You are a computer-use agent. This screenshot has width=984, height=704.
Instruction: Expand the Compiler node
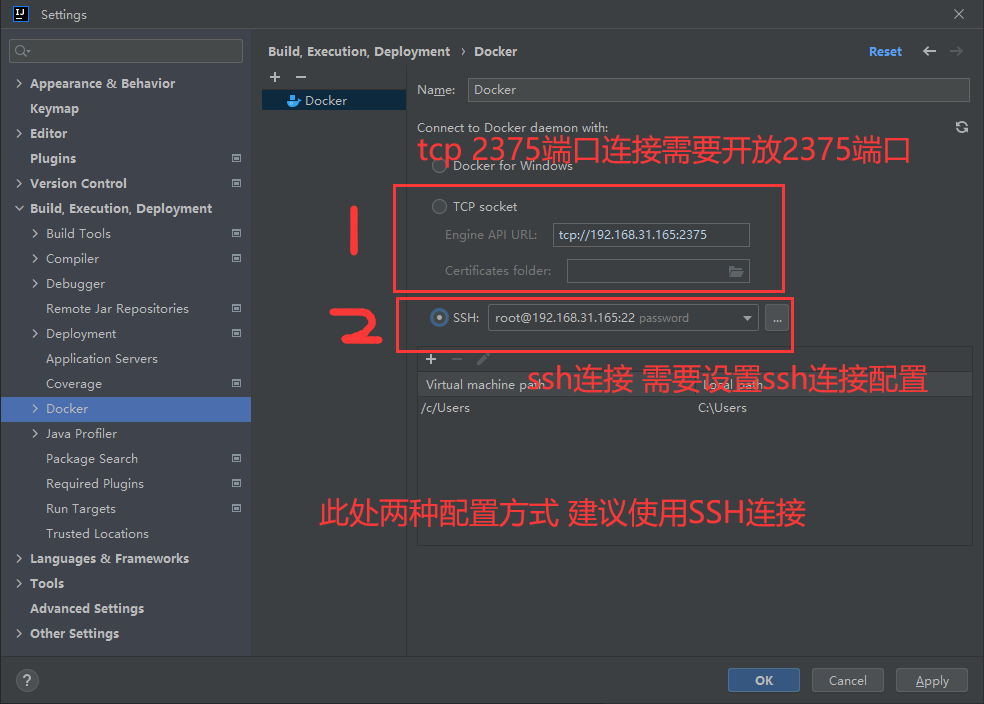[x=35, y=258]
